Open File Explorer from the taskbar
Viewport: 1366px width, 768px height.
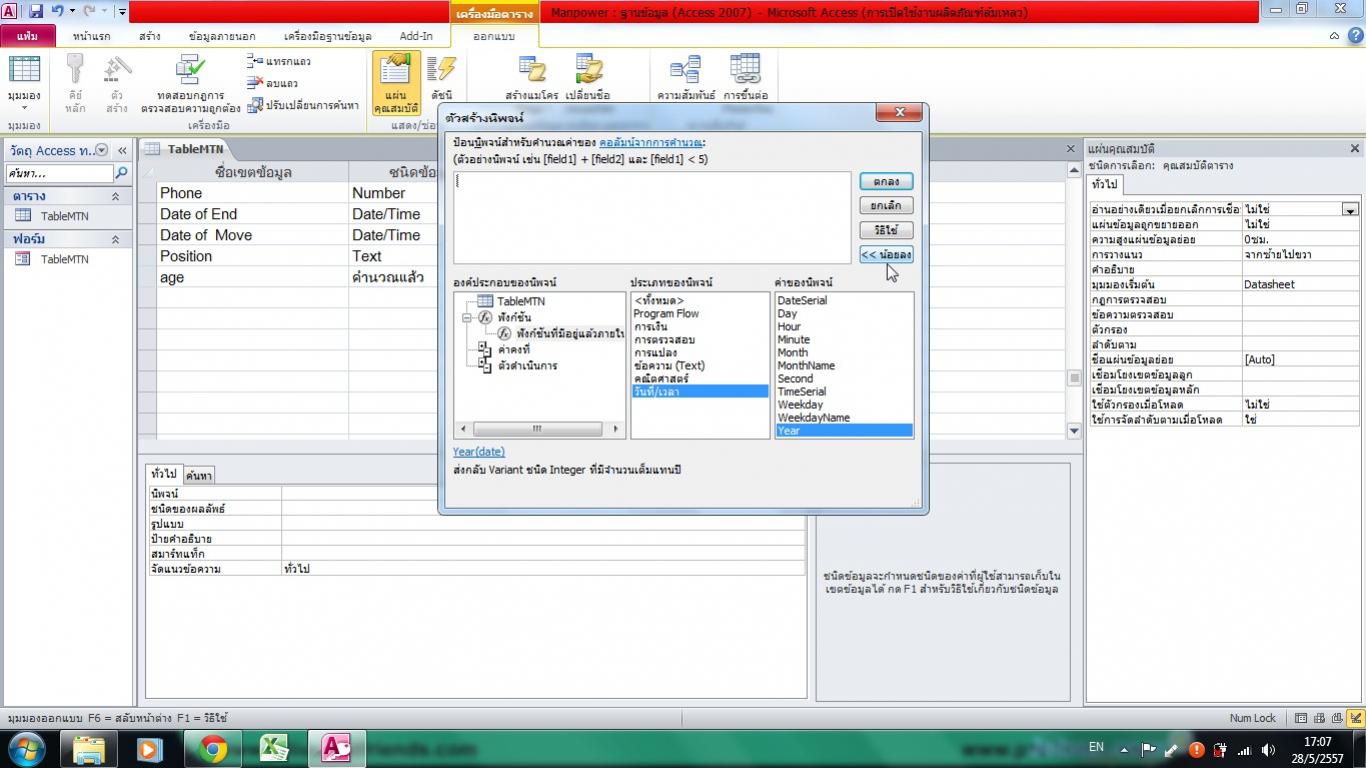coord(89,748)
